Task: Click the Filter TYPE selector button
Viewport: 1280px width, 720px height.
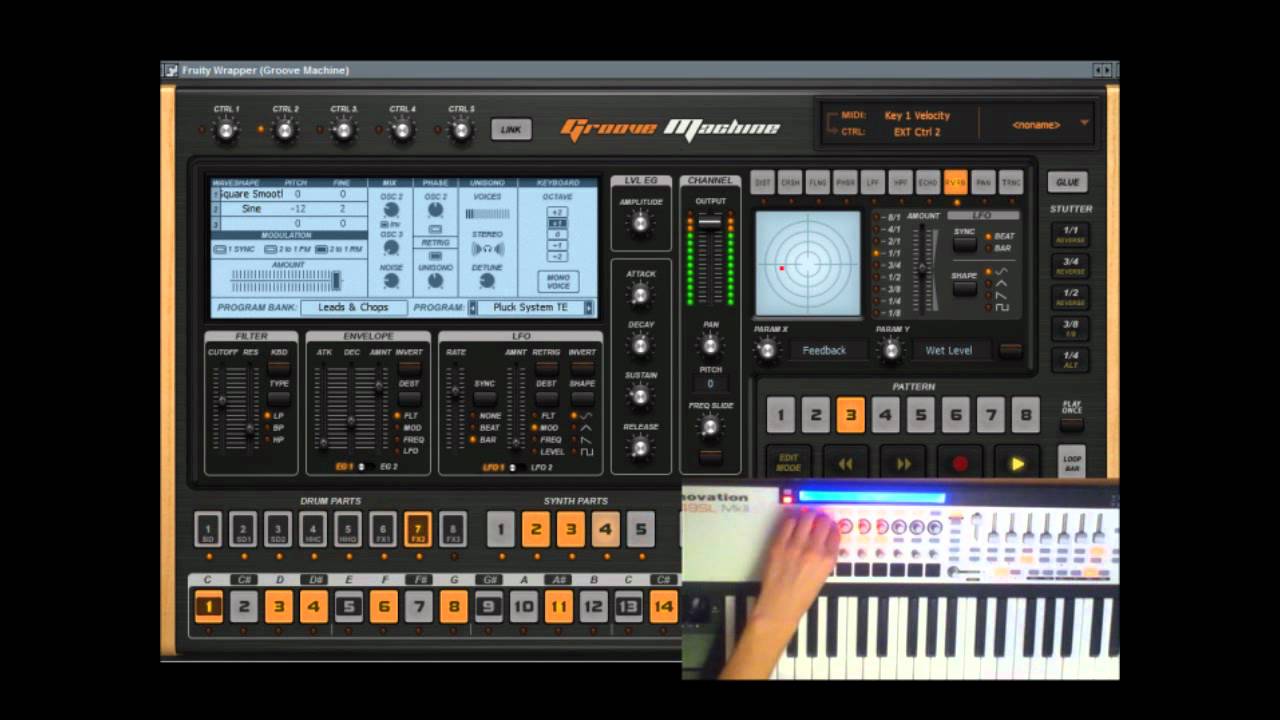Action: [x=279, y=397]
